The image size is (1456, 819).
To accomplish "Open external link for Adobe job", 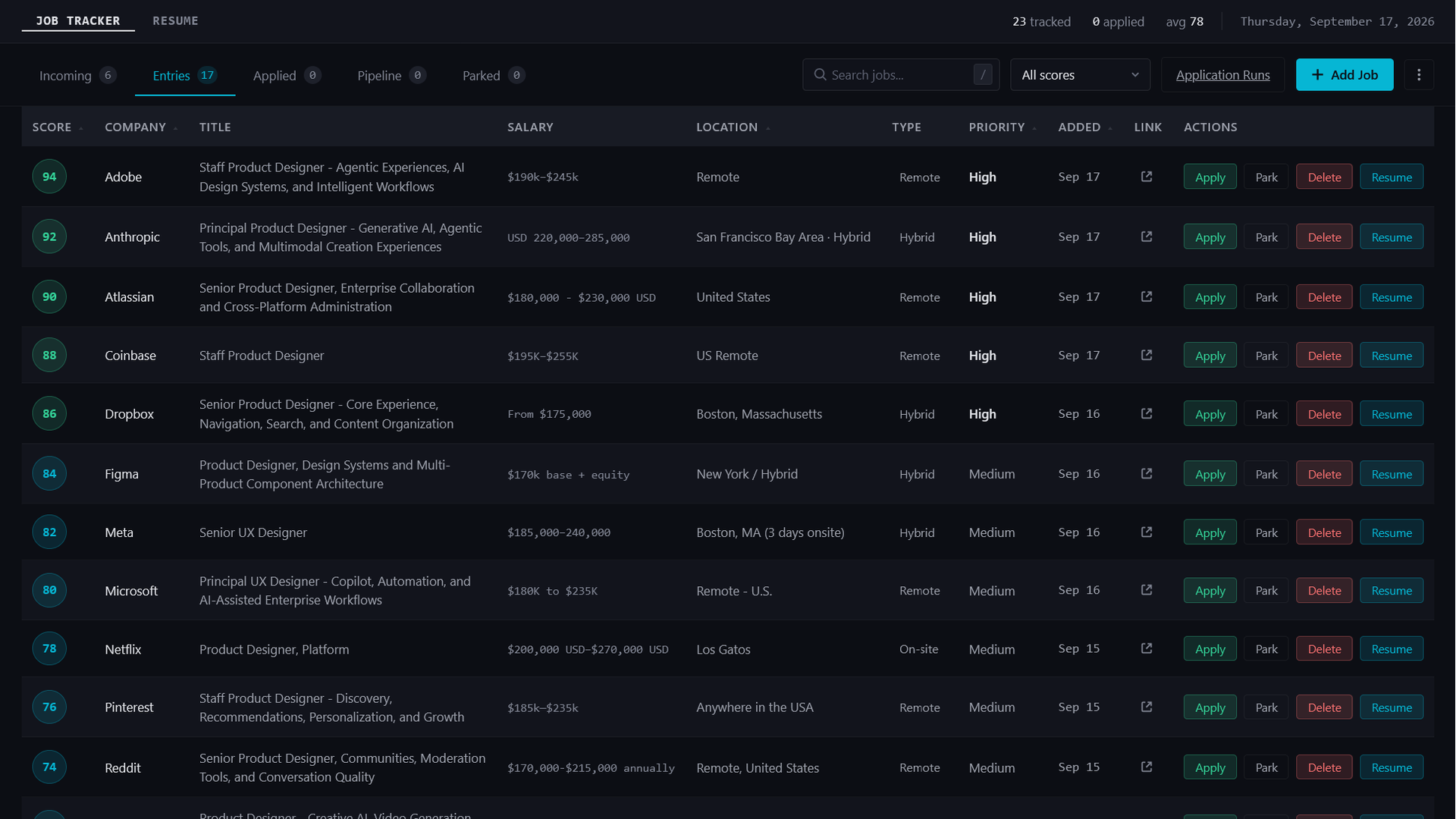I will 1147,177.
